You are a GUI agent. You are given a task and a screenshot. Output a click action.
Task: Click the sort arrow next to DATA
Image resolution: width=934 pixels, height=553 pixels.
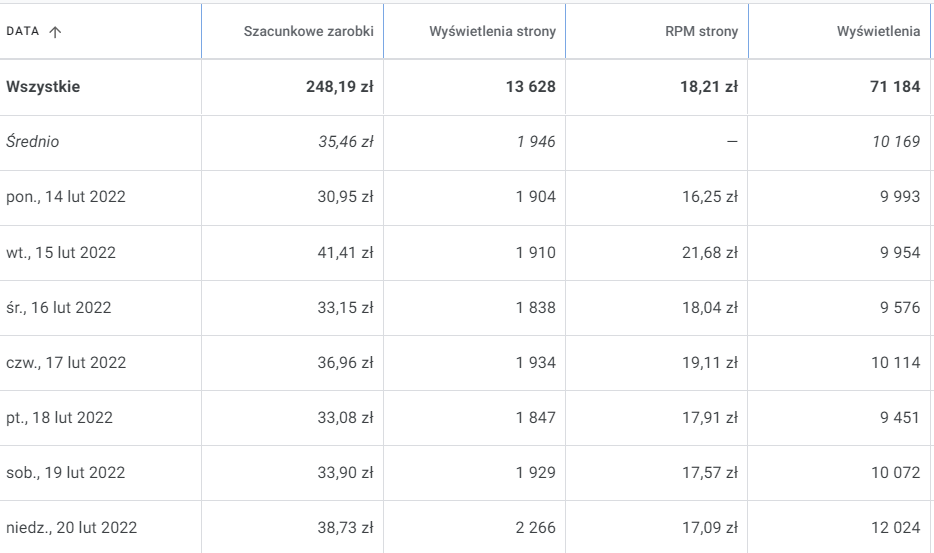coord(55,31)
